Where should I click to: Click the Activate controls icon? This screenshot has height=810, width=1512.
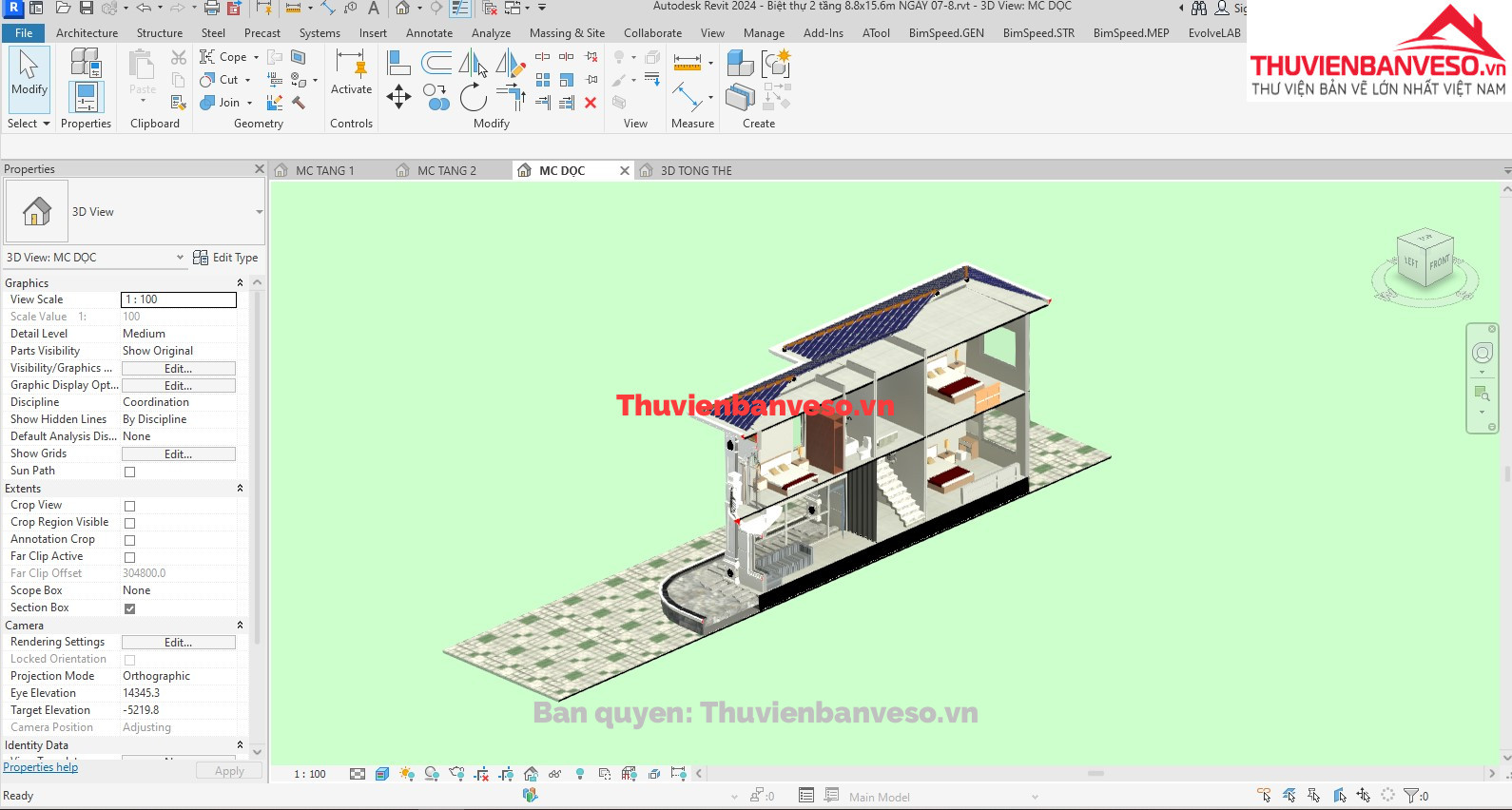351,72
